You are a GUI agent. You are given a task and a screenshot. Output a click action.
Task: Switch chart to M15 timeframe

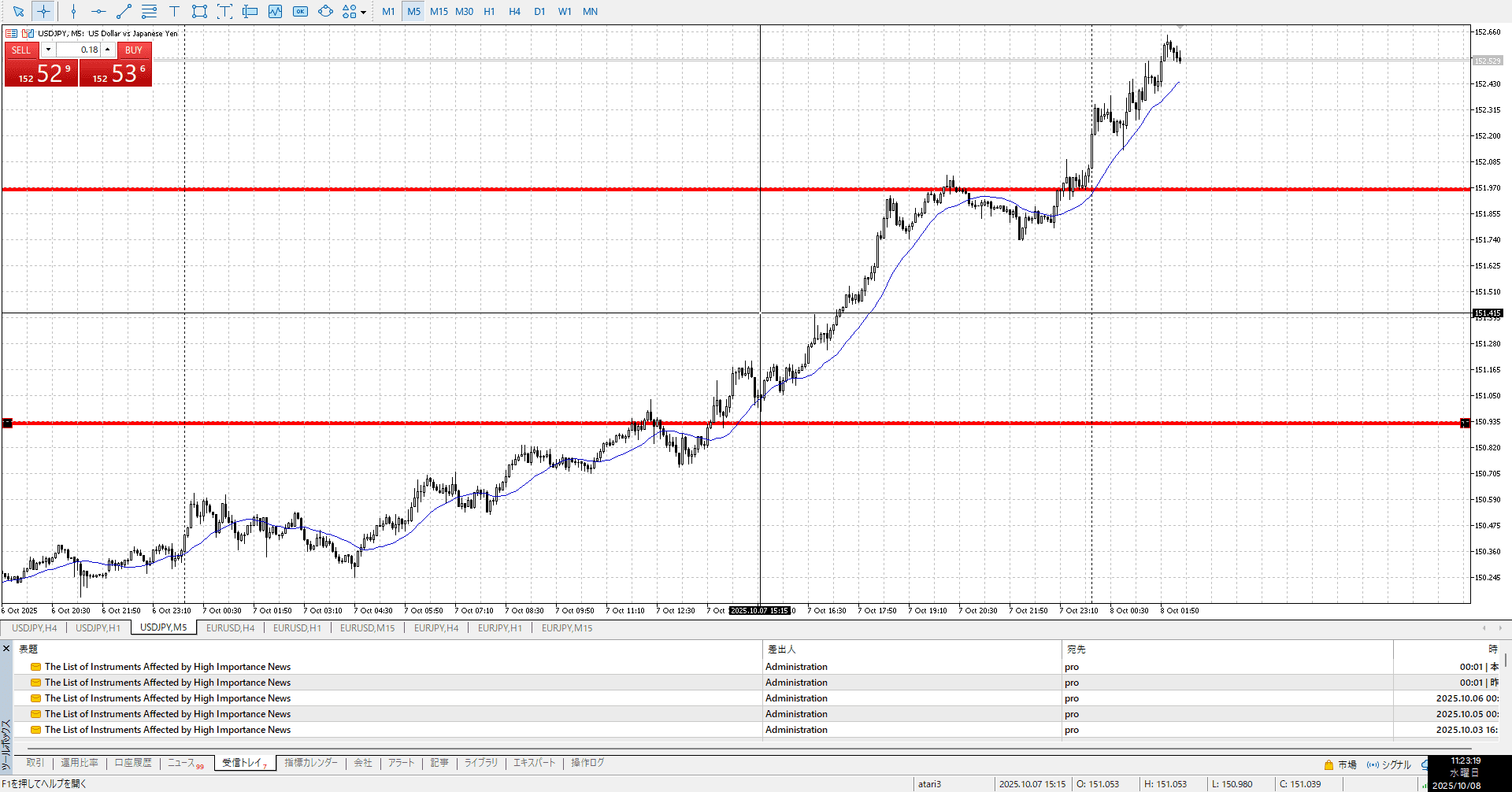[439, 12]
